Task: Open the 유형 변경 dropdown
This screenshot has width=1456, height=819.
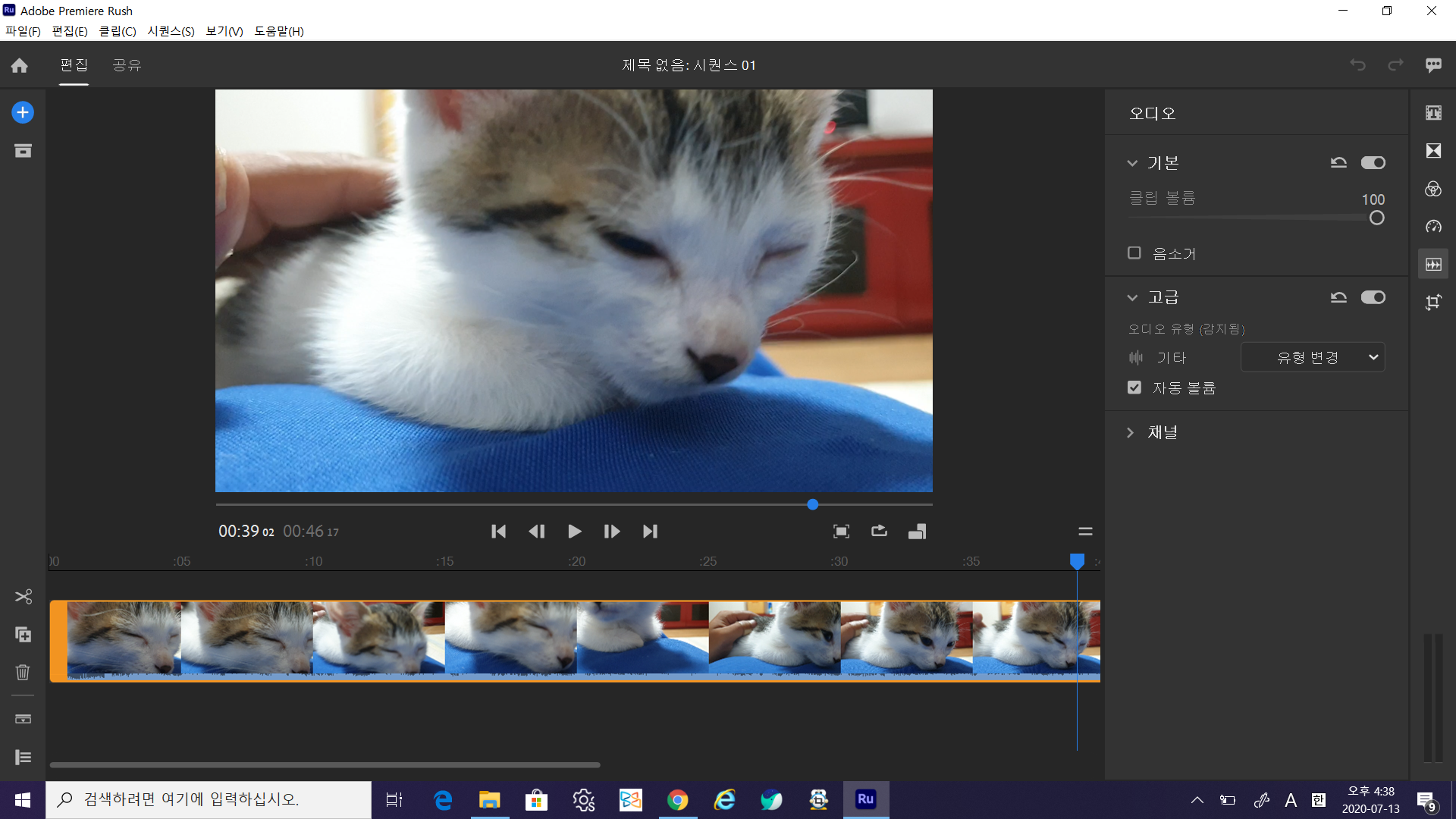Action: point(1313,357)
